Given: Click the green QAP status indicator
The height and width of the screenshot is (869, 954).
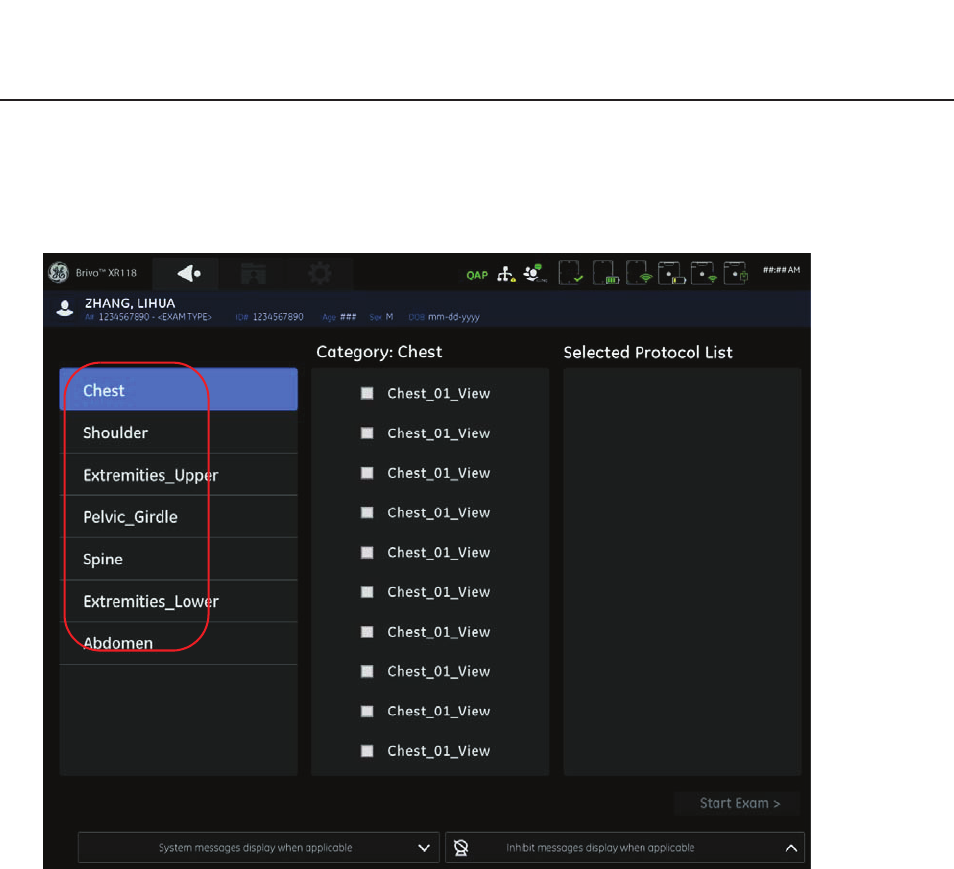Looking at the screenshot, I should click(x=477, y=275).
